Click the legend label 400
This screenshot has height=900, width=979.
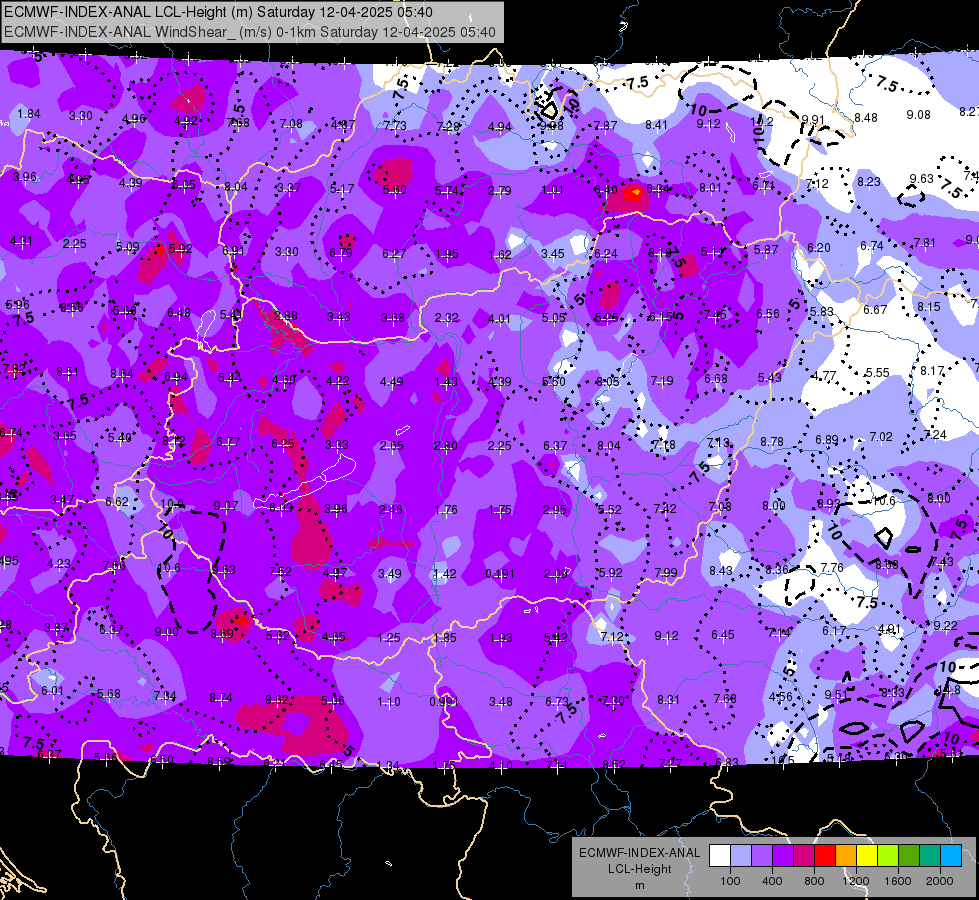click(772, 881)
